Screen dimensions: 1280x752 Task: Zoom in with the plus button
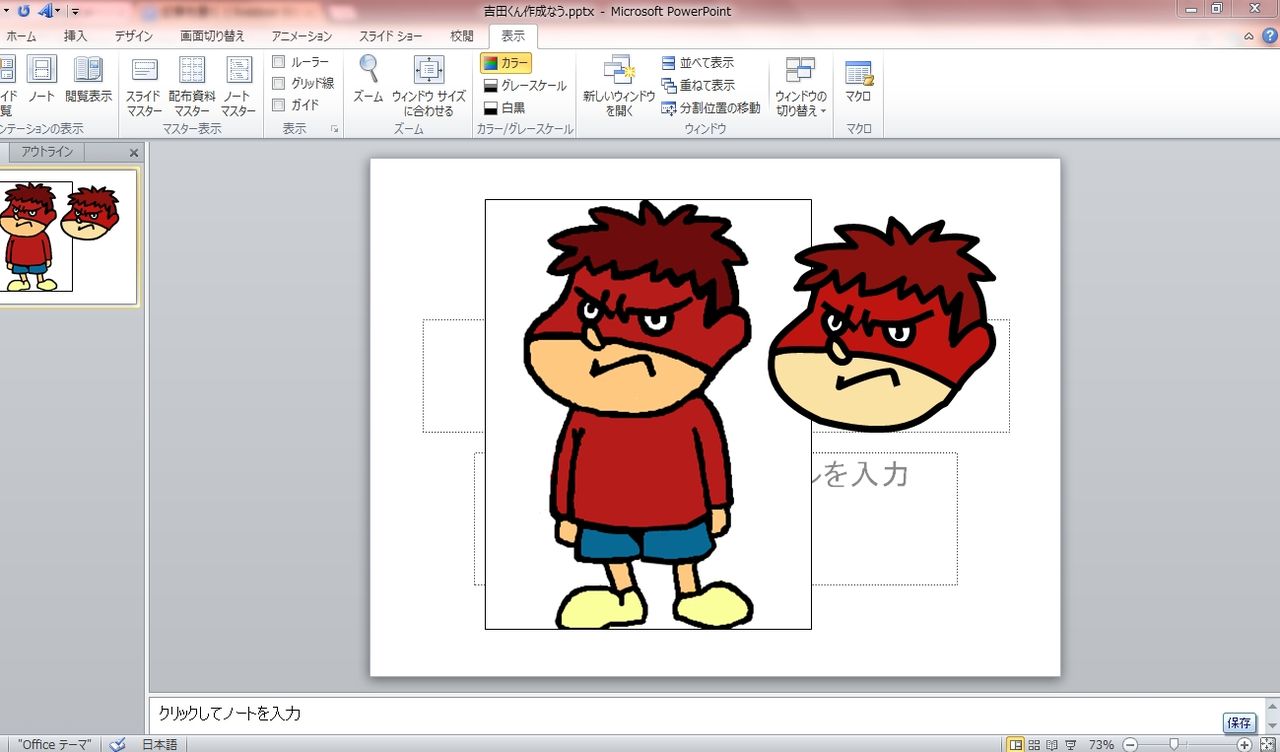pos(1245,745)
